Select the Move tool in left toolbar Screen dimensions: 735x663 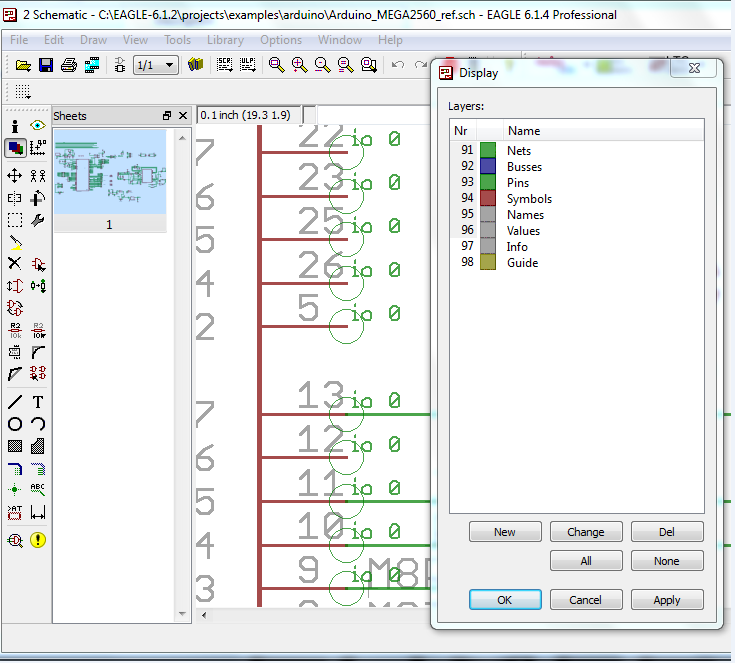point(15,175)
